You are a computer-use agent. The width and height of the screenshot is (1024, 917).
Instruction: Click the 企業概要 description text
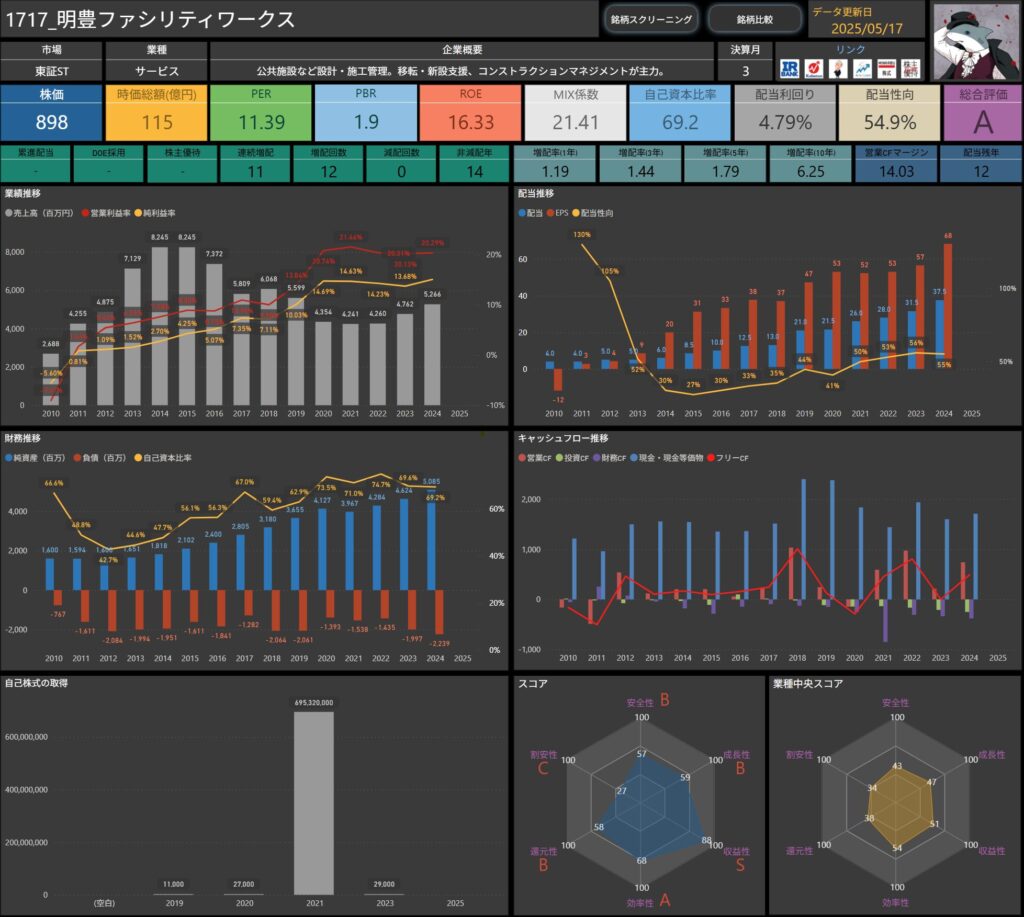pos(462,71)
